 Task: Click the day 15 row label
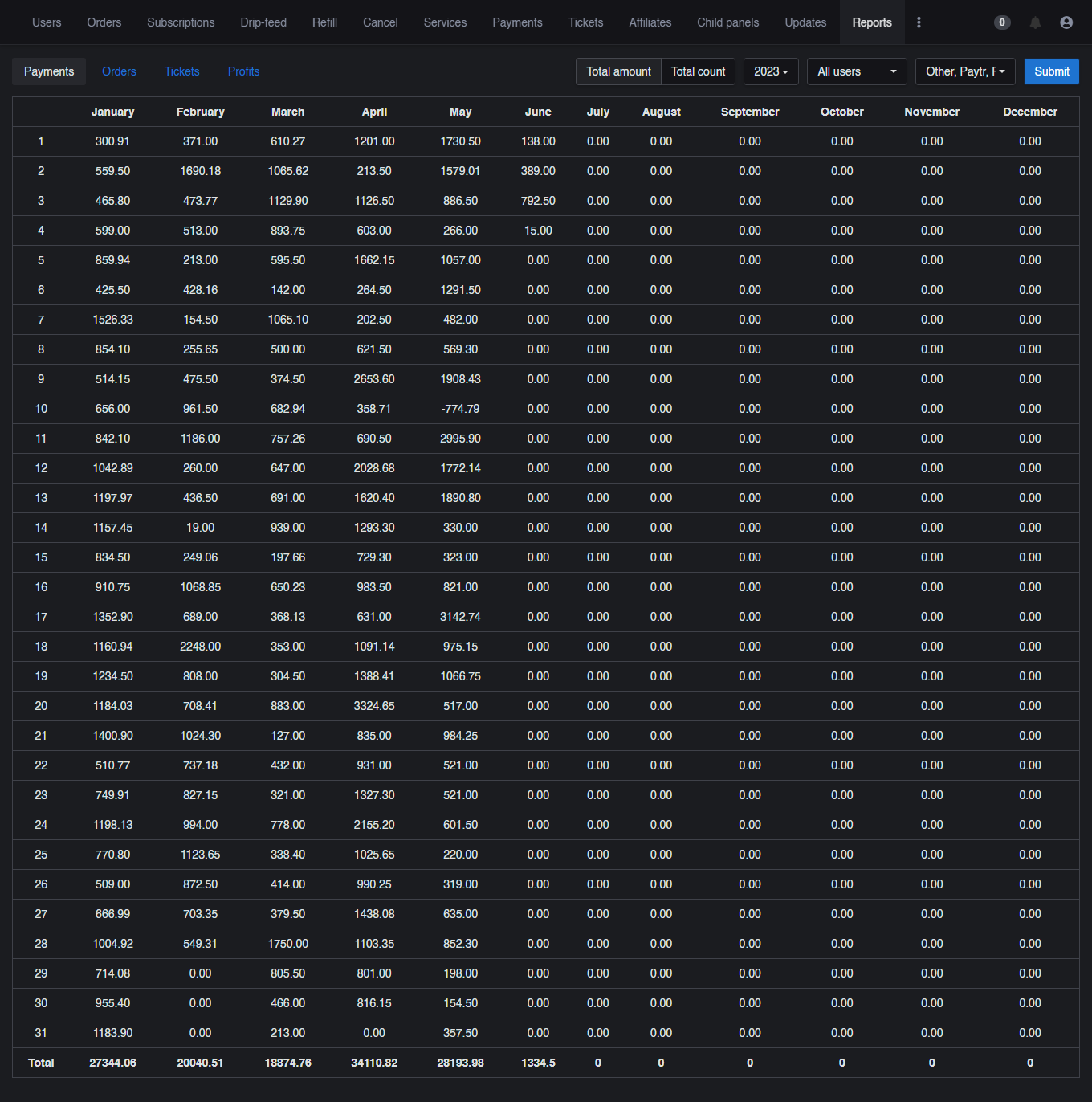[41, 557]
